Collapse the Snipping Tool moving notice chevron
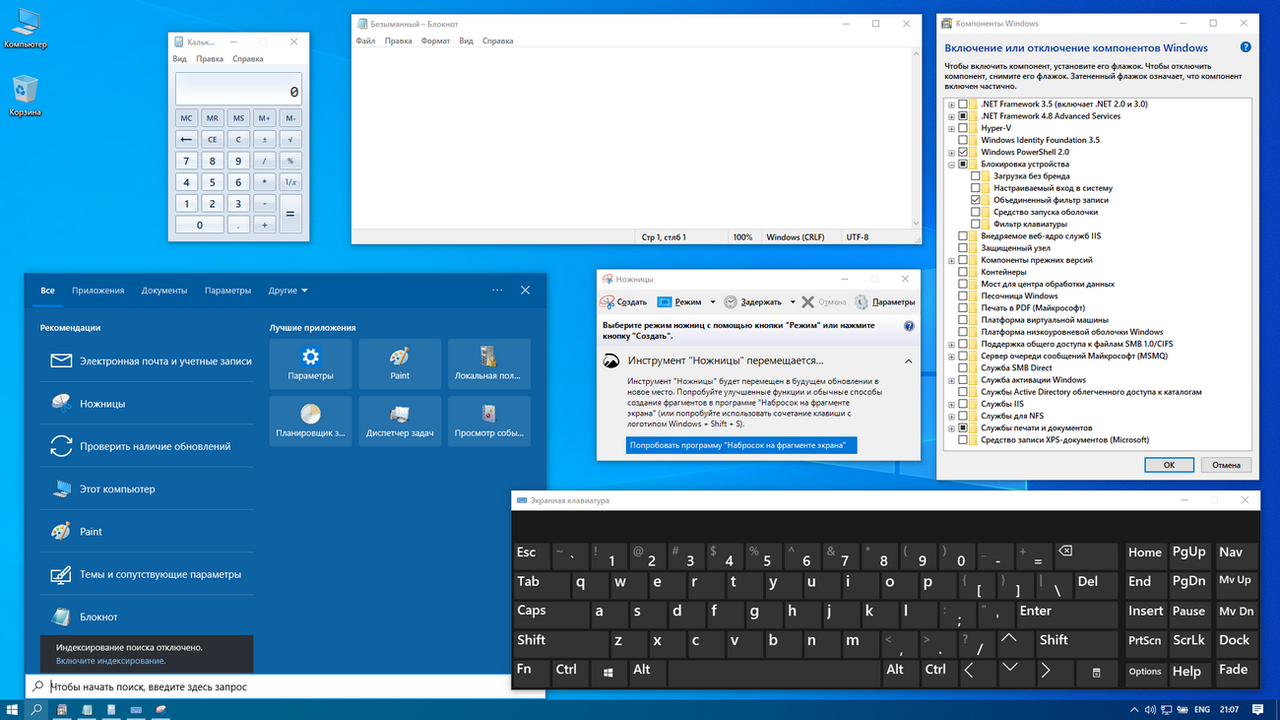Screen dimensions: 1280x720 click(x=908, y=361)
